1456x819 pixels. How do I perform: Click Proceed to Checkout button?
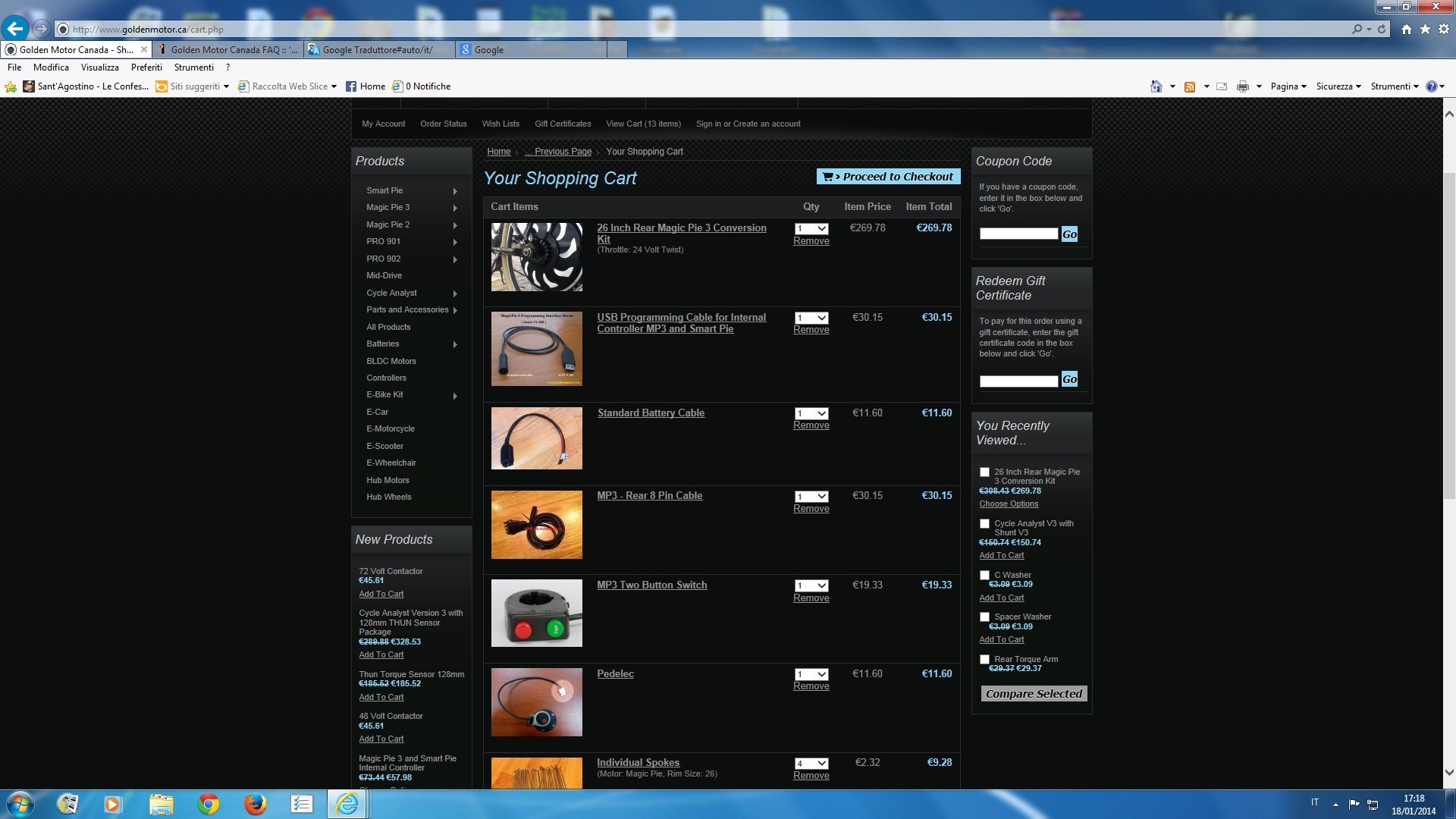click(889, 177)
